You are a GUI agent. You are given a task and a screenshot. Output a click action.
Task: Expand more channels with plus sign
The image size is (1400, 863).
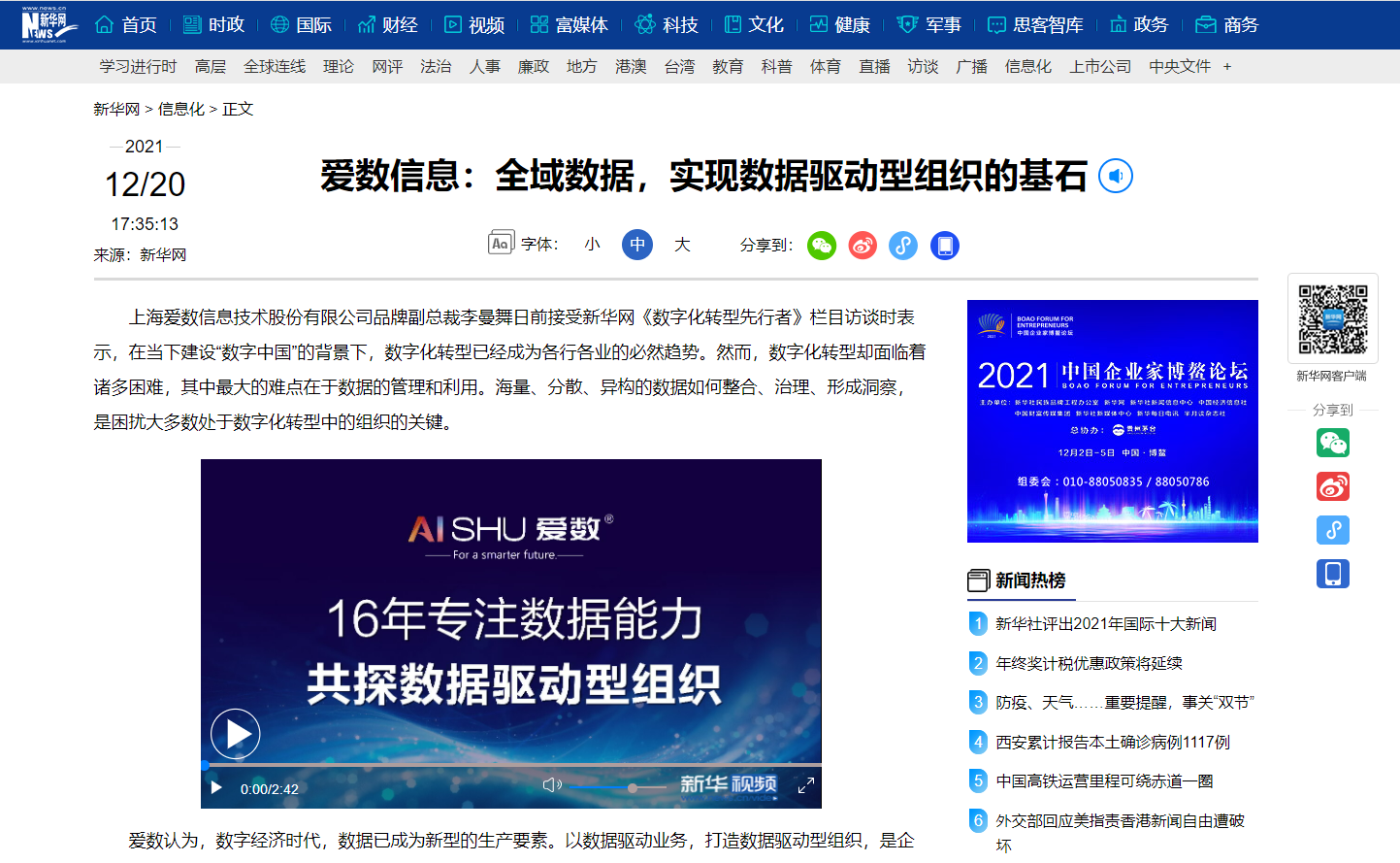1227,67
